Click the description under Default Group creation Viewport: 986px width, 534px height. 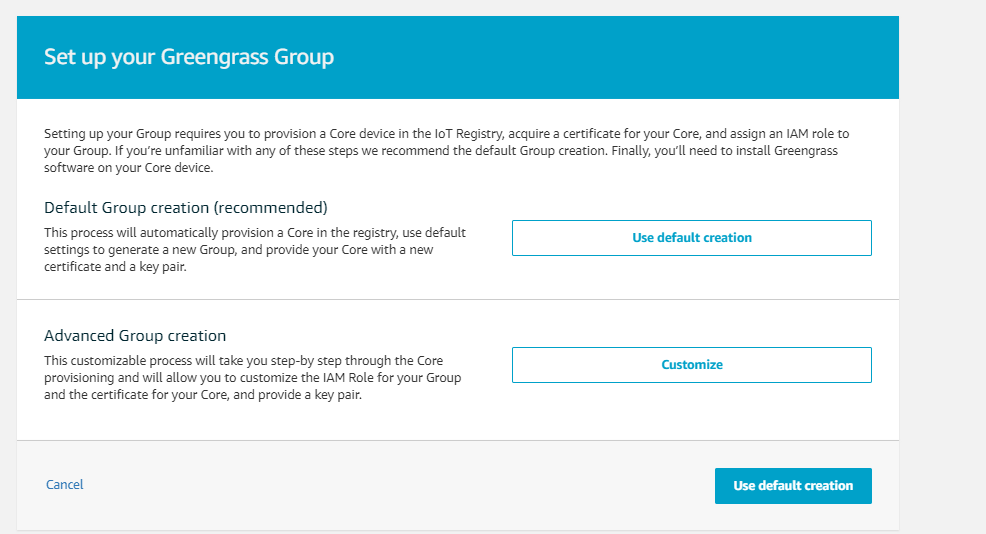[255, 249]
